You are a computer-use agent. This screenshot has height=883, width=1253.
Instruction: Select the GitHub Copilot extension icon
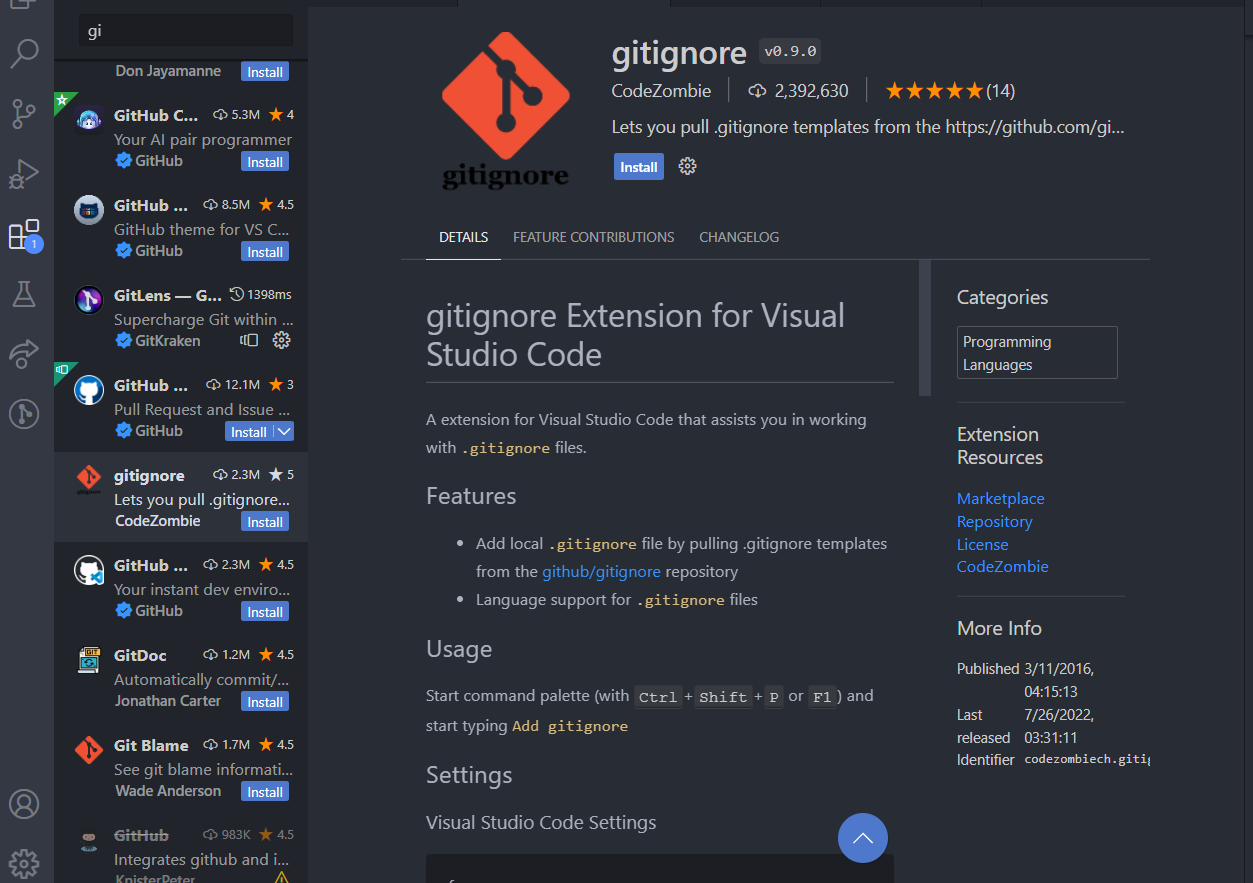tap(89, 120)
